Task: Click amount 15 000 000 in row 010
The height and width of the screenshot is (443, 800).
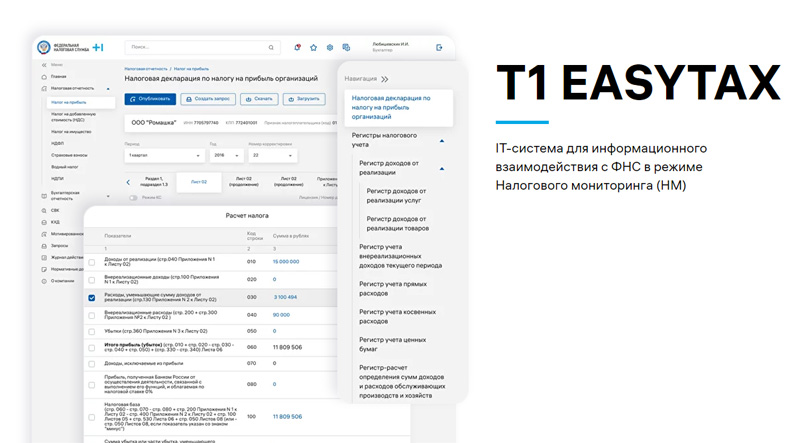Action: (286, 262)
